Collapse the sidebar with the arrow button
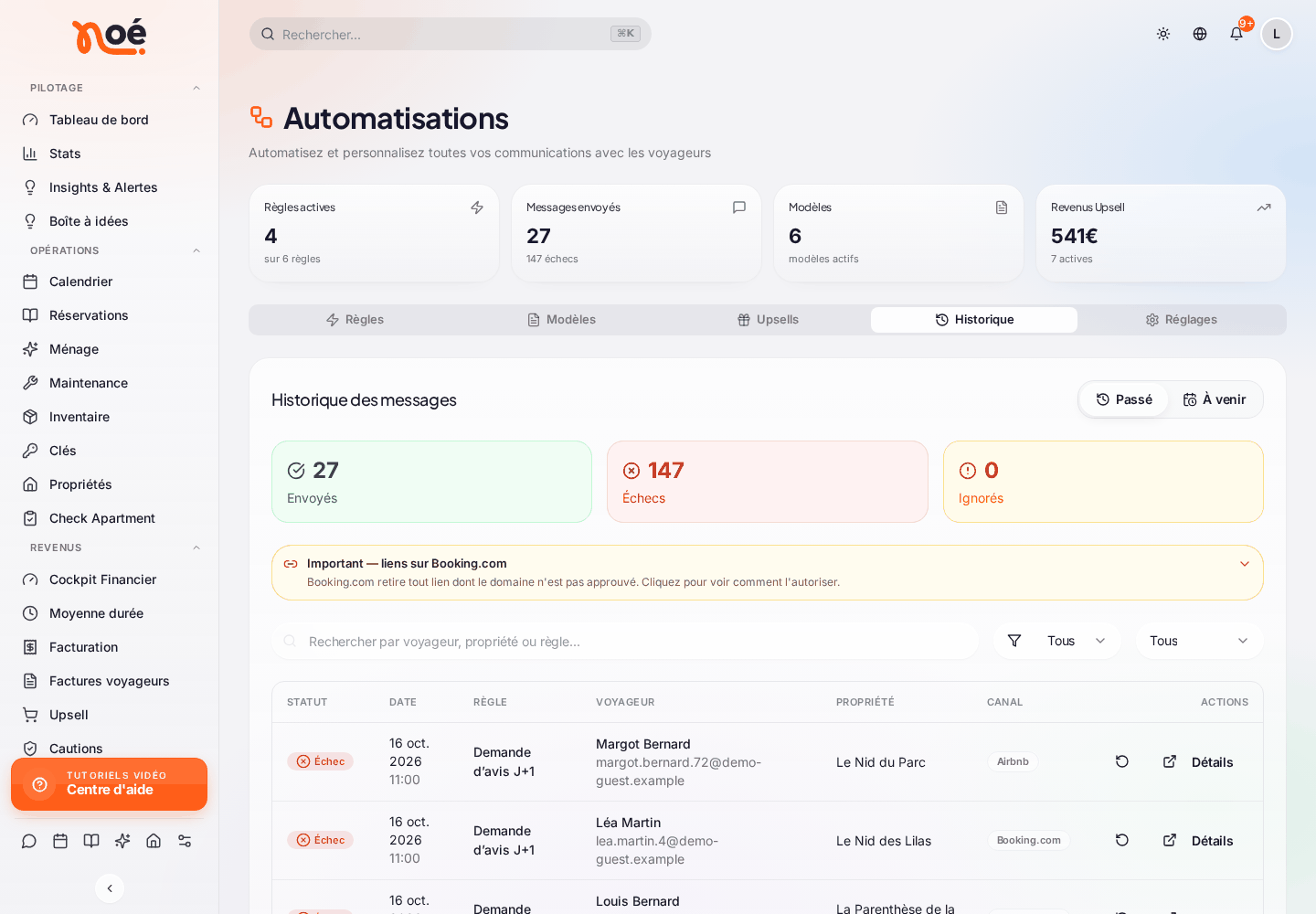 click(110, 887)
